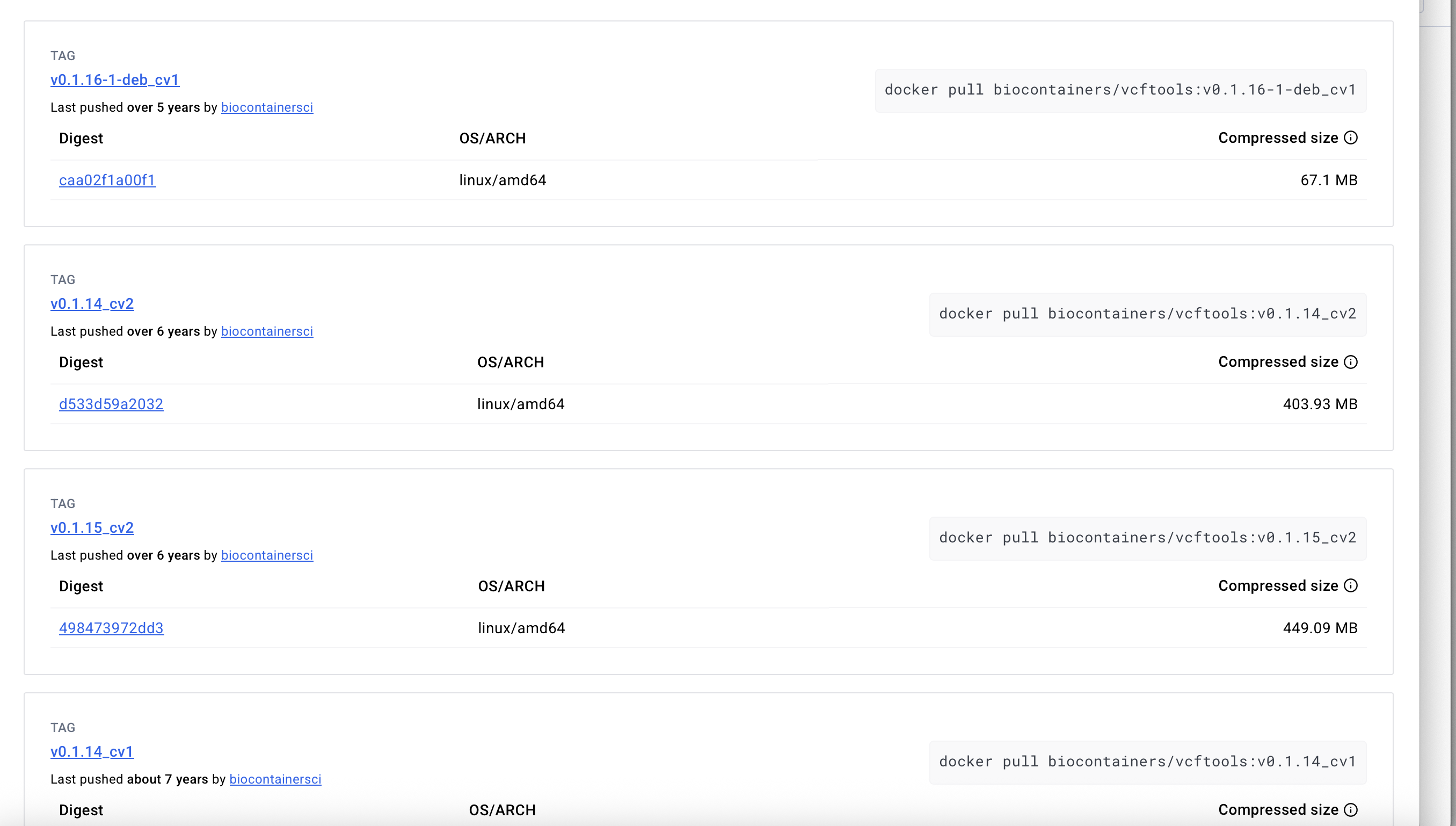1456x826 pixels.
Task: Click docker pull command for v0.1.16-1-deb_cv1
Action: tap(1120, 90)
